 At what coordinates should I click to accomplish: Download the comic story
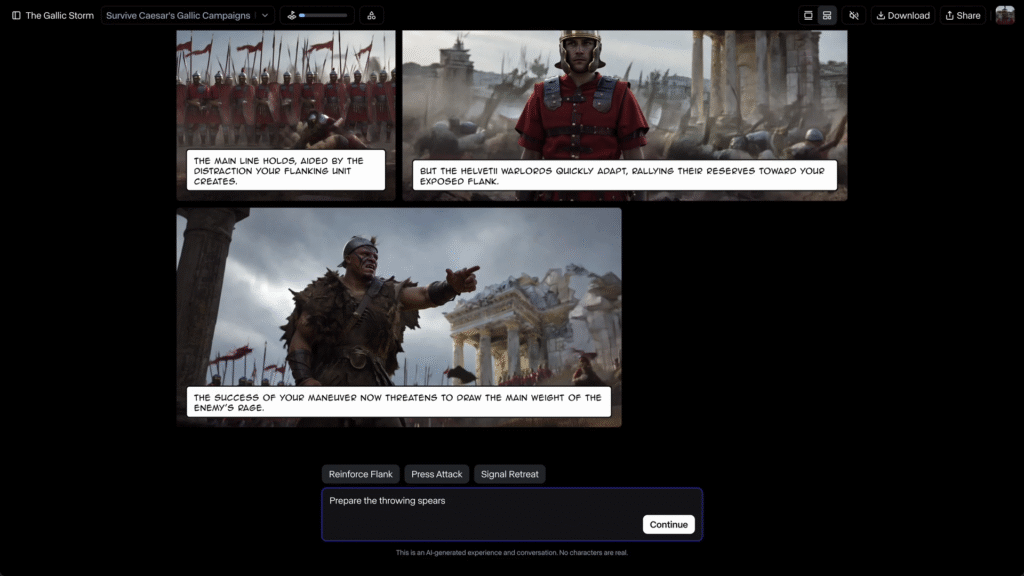coord(903,16)
